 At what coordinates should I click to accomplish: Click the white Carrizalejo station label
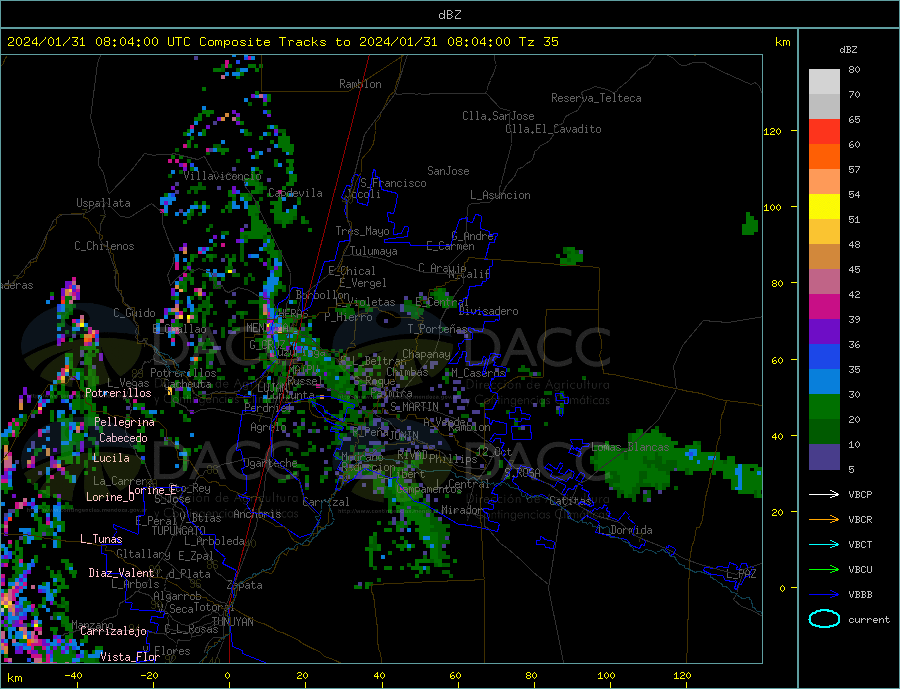pos(113,631)
